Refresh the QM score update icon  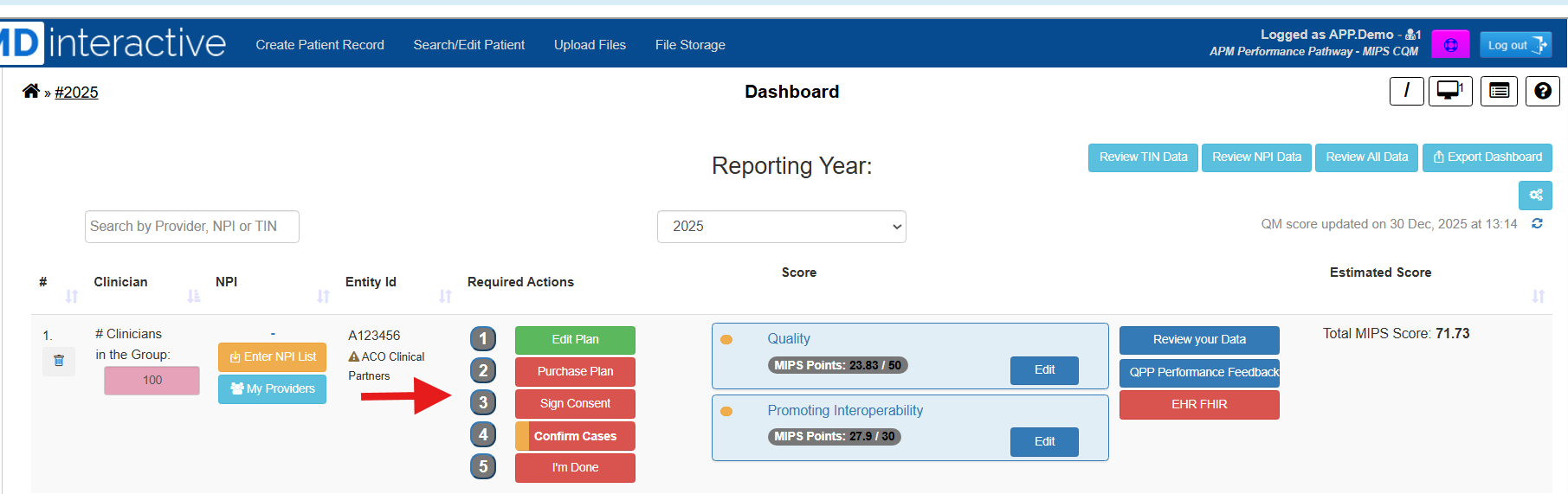click(x=1537, y=224)
